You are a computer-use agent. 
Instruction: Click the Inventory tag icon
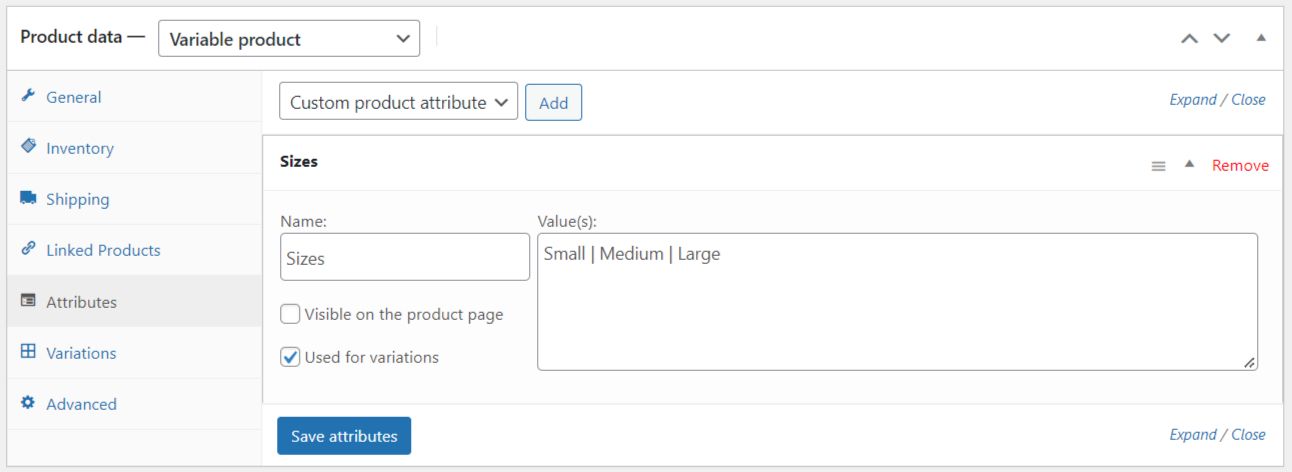click(x=28, y=148)
